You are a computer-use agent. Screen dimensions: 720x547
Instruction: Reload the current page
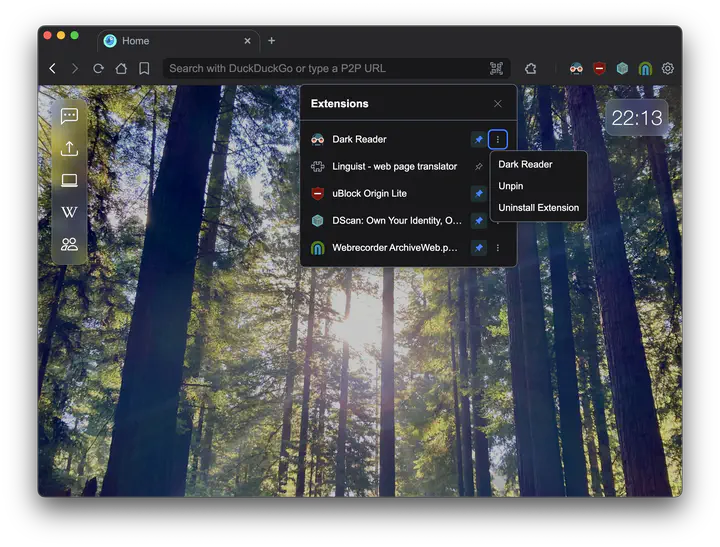coord(98,68)
